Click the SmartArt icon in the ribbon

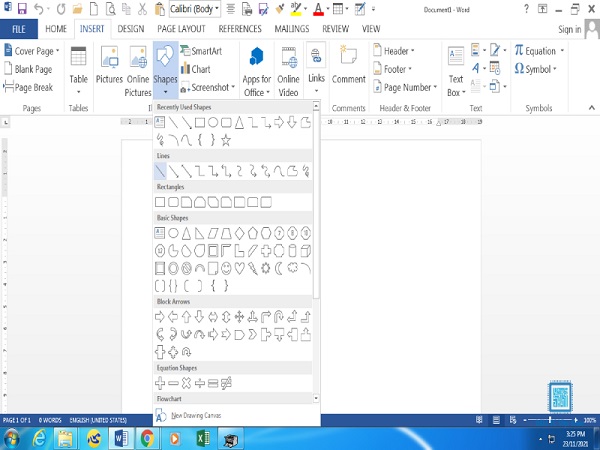[x=201, y=51]
